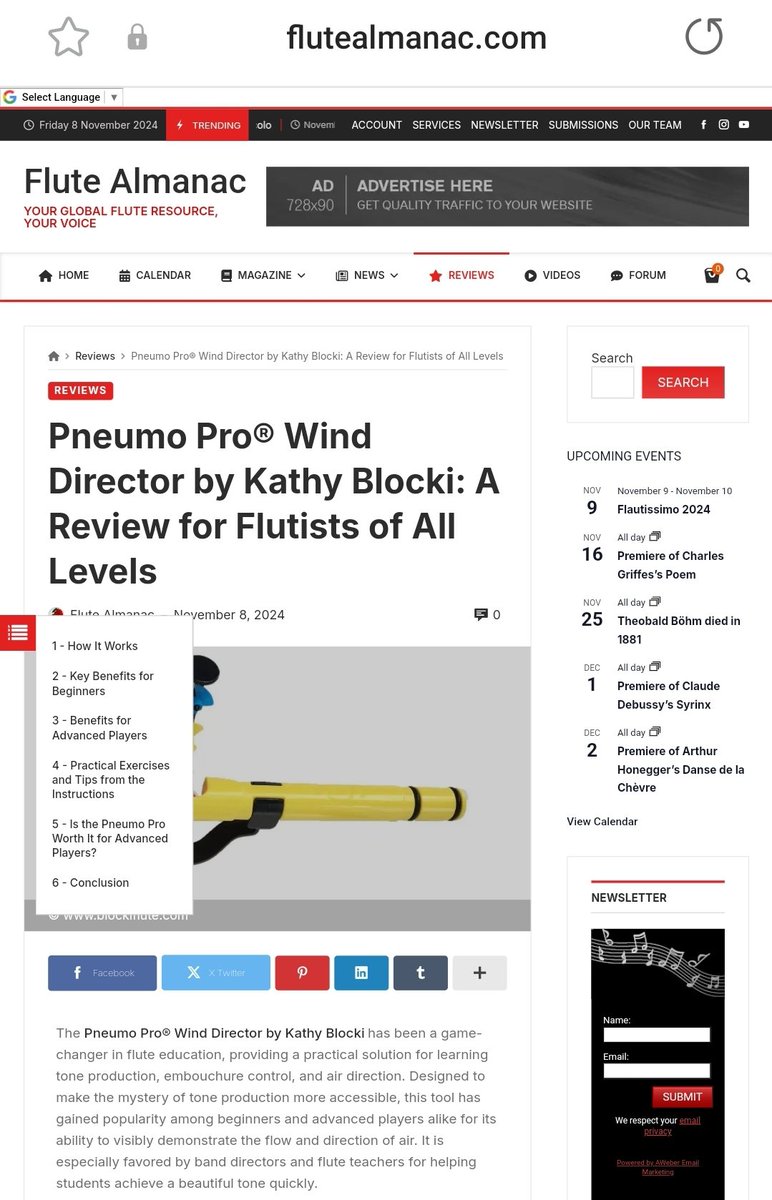Click the Trending label
Viewport: 772px width, 1200px height.
[x=207, y=125]
